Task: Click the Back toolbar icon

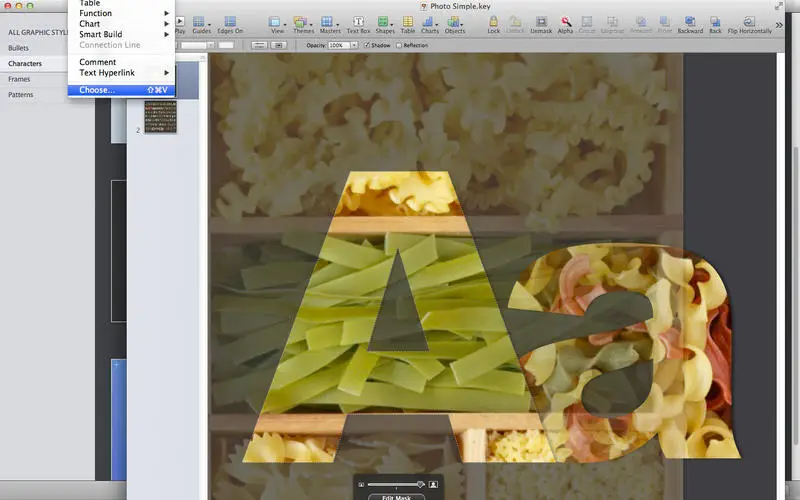Action: point(715,24)
